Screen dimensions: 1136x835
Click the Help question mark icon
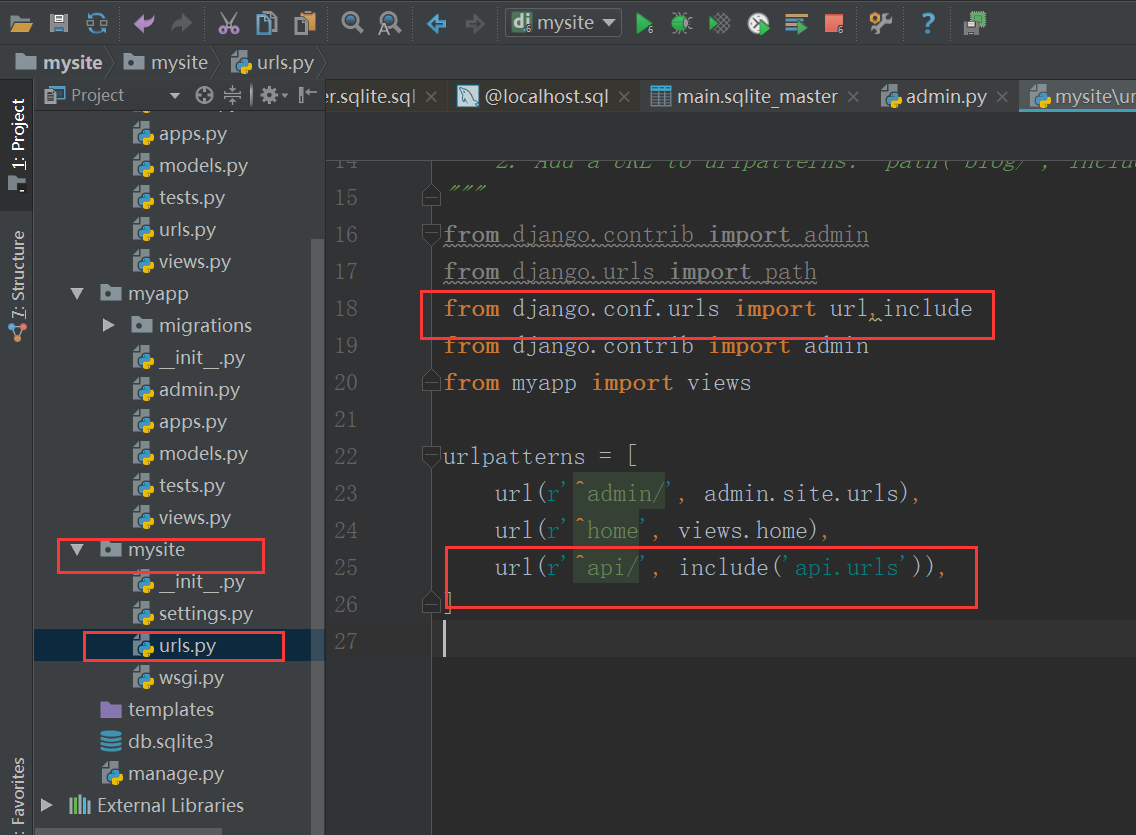pyautogui.click(x=927, y=23)
